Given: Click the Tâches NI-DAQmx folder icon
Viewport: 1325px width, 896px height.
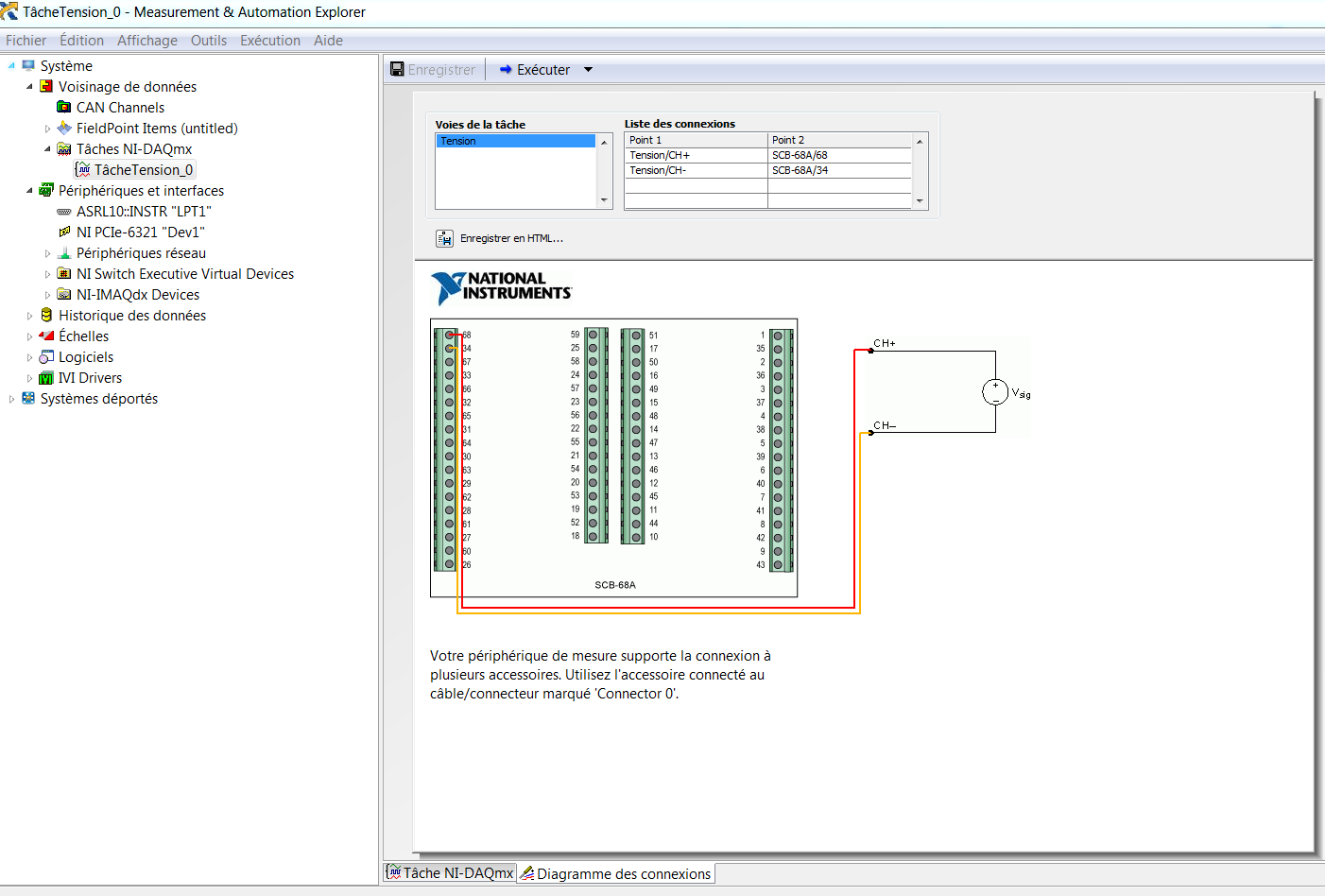Looking at the screenshot, I should coord(64,149).
